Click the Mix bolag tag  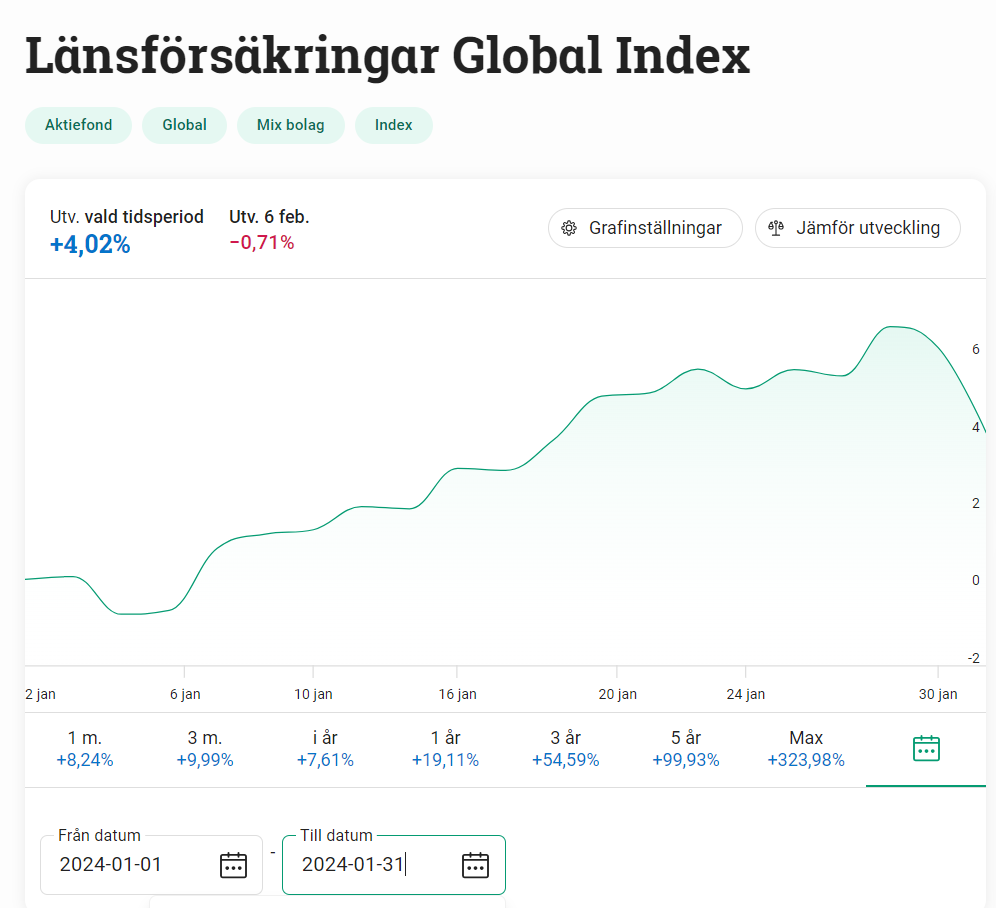click(291, 125)
